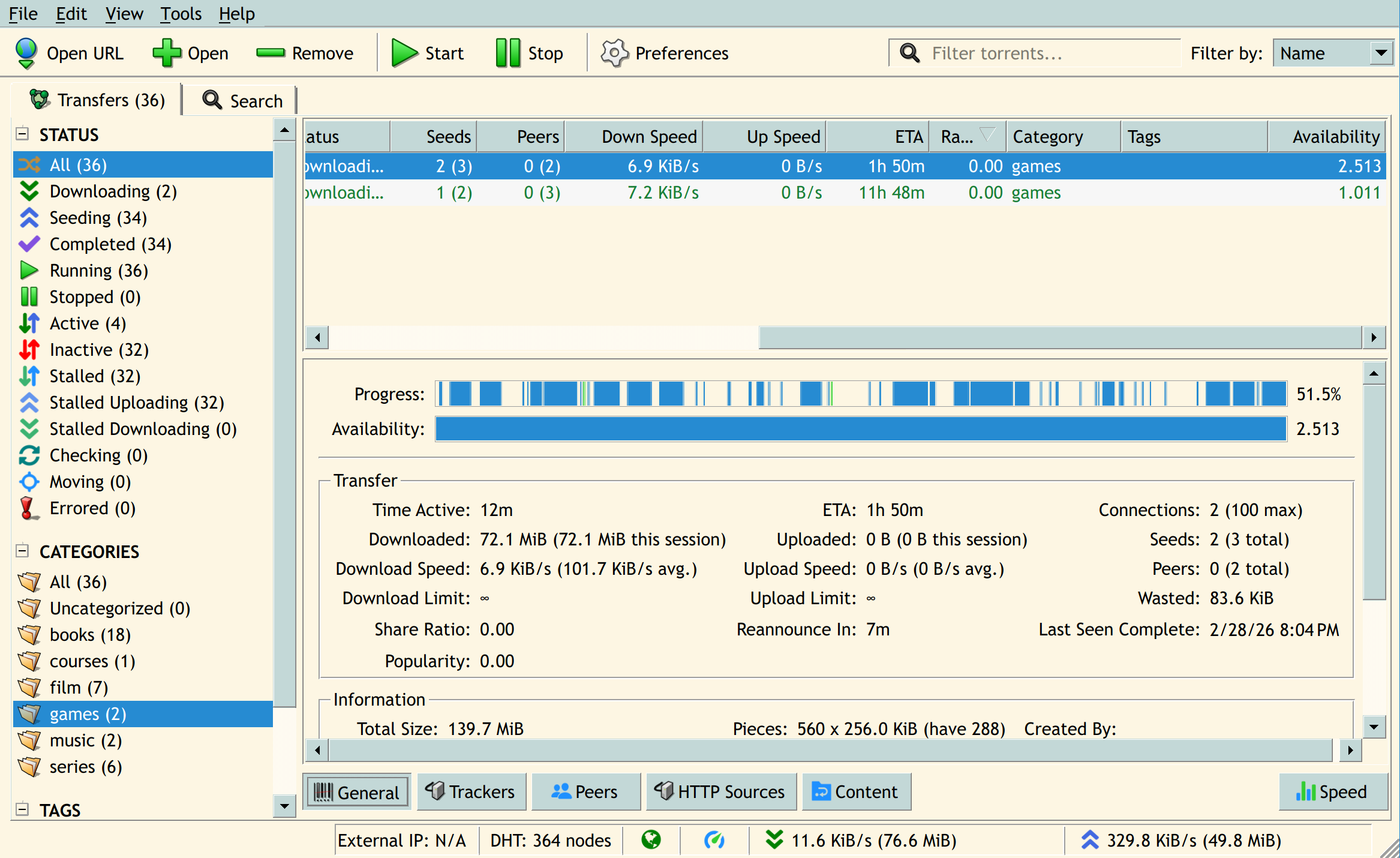Collapse the CATEGORIES section
Viewport: 1400px width, 858px height.
point(22,551)
